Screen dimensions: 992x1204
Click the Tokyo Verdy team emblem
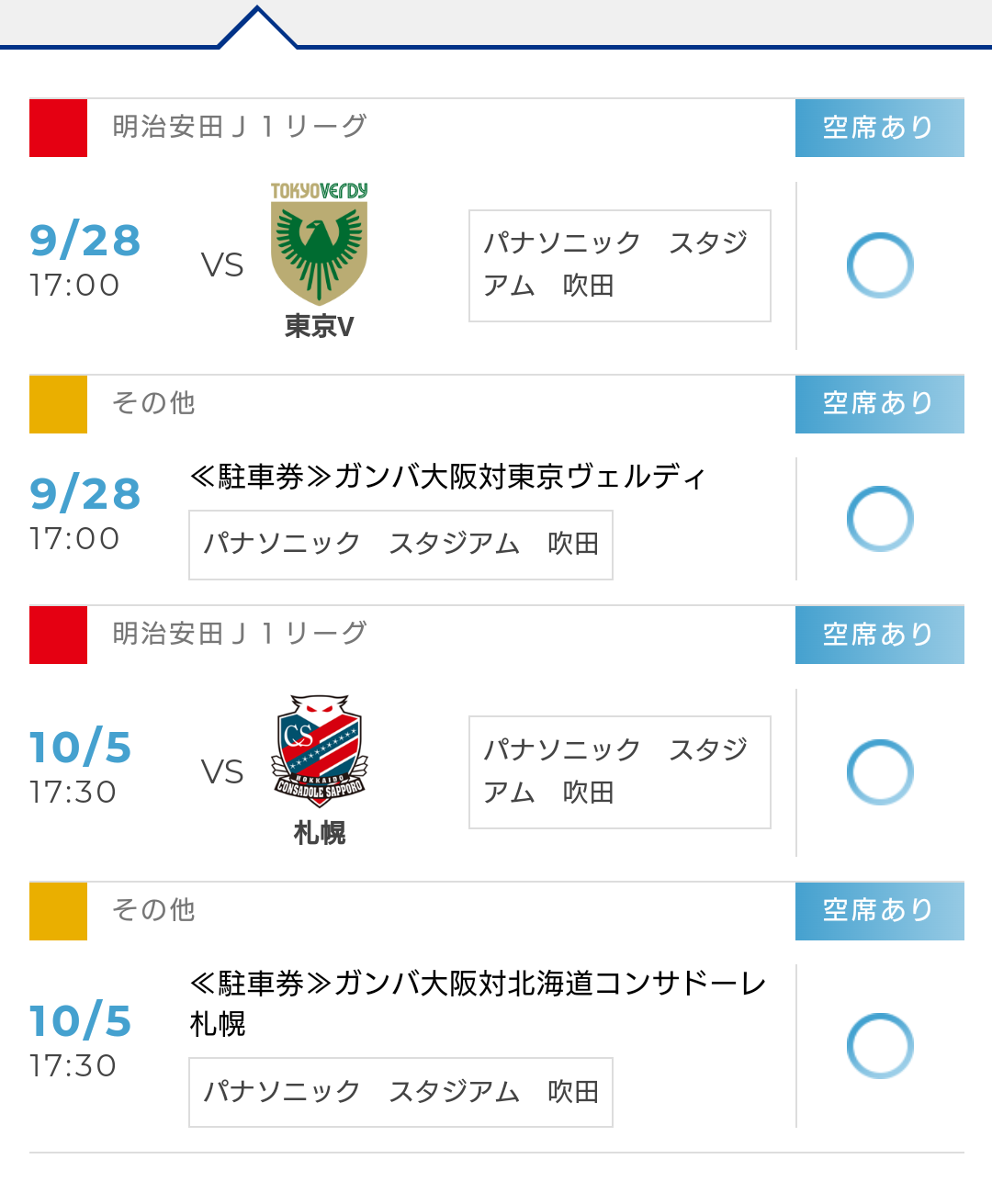[319, 243]
